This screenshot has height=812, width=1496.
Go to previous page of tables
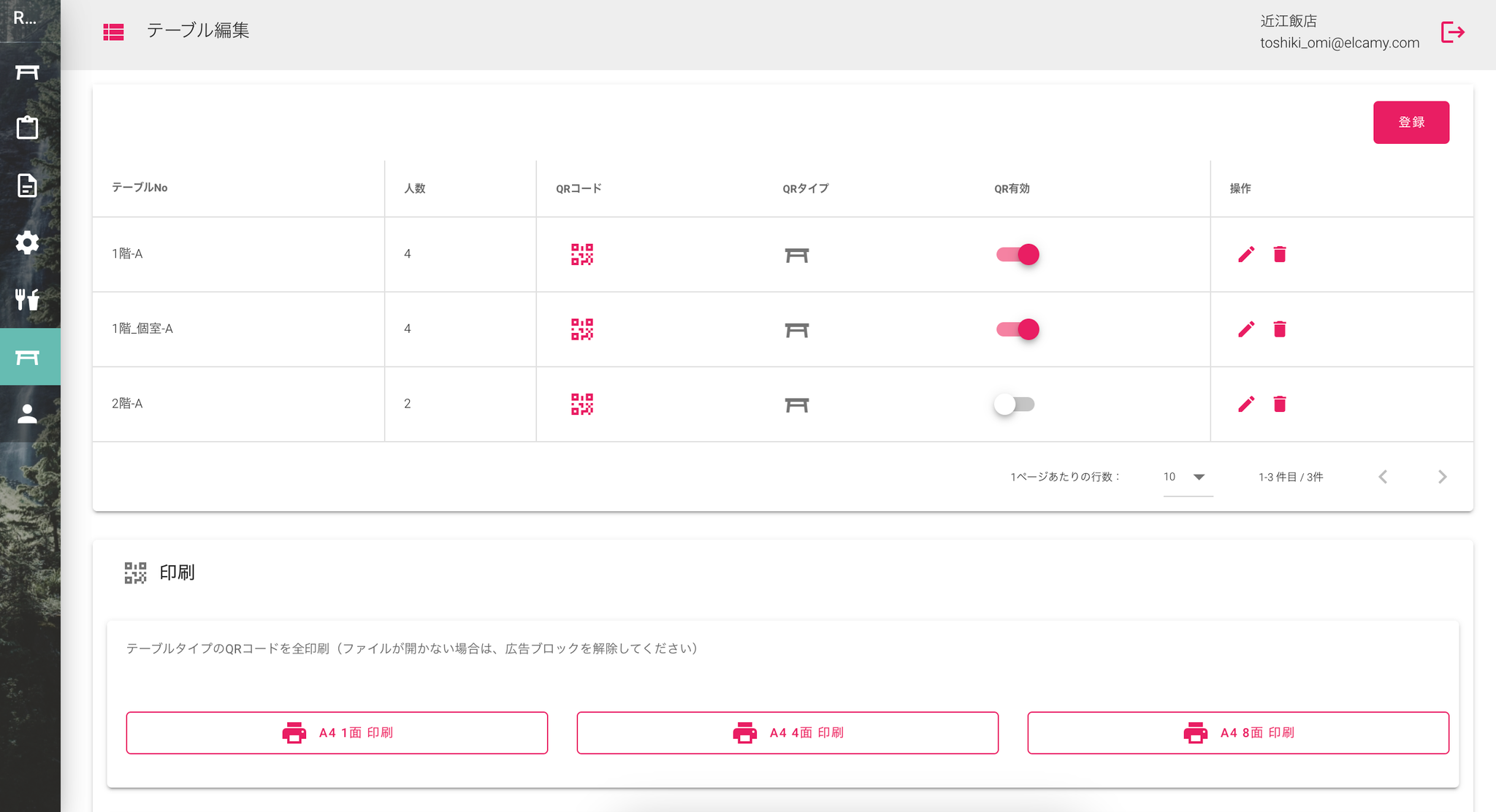tap(1383, 477)
